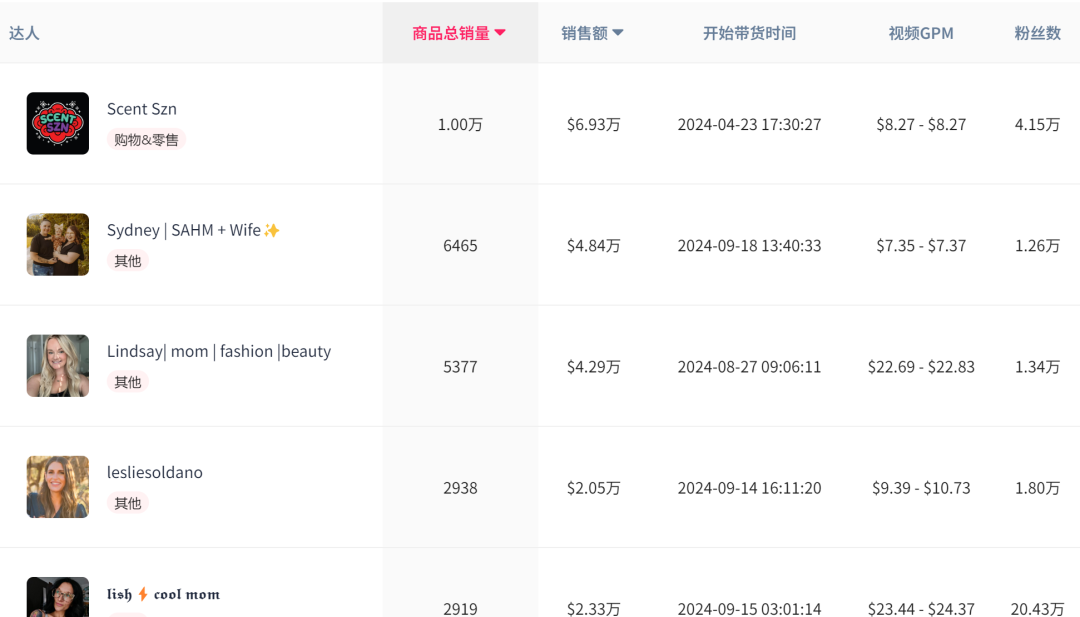
Task: Select the 视频GPM column header
Action: [x=920, y=33]
